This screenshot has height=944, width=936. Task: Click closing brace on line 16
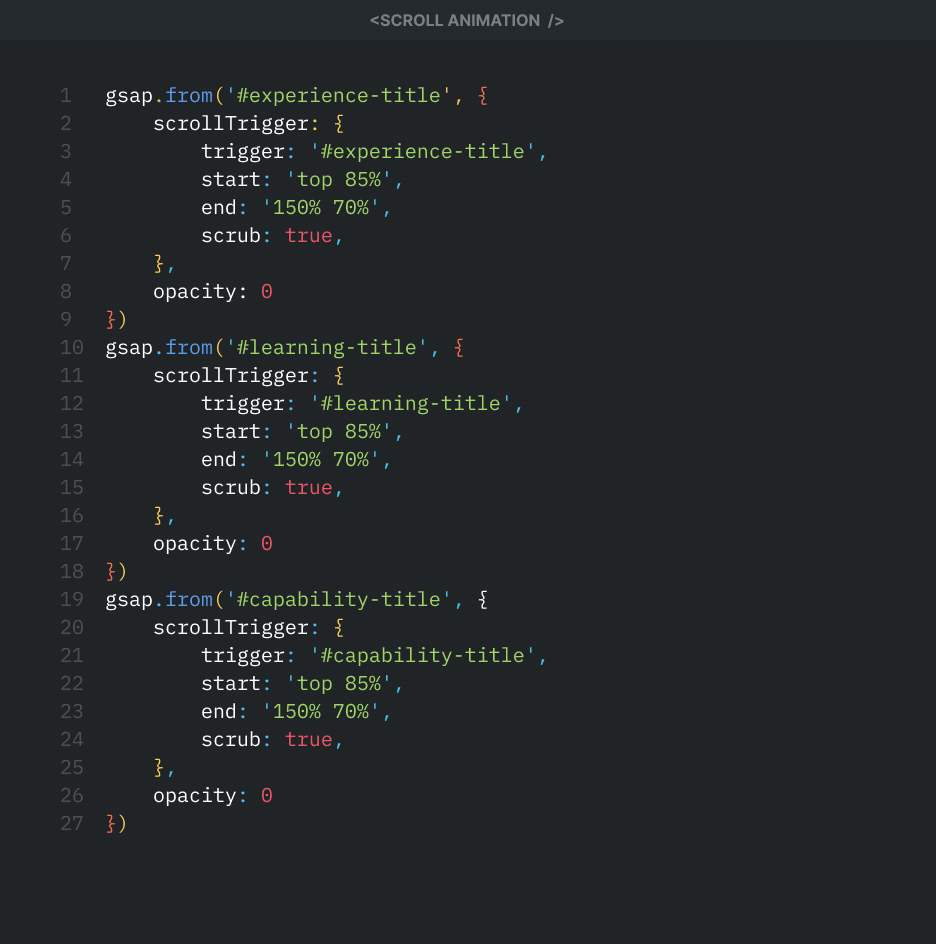coord(158,516)
